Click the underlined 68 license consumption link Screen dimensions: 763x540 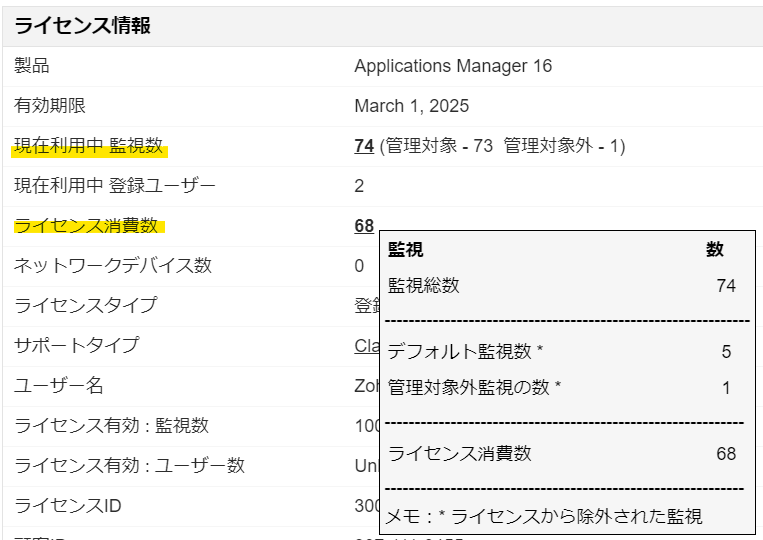pos(364,226)
